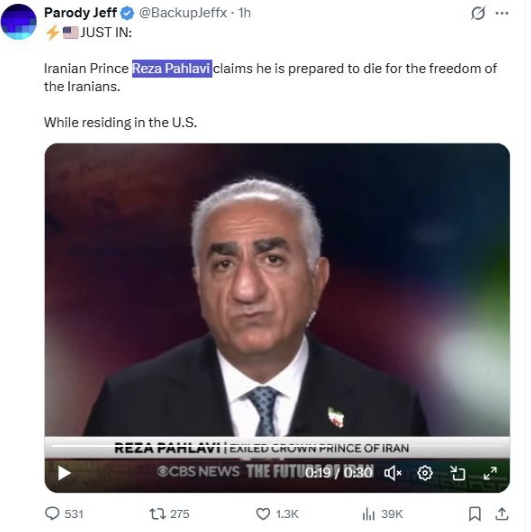Open the share post icon
Viewport: 531px width, 532px height.
click(501, 514)
